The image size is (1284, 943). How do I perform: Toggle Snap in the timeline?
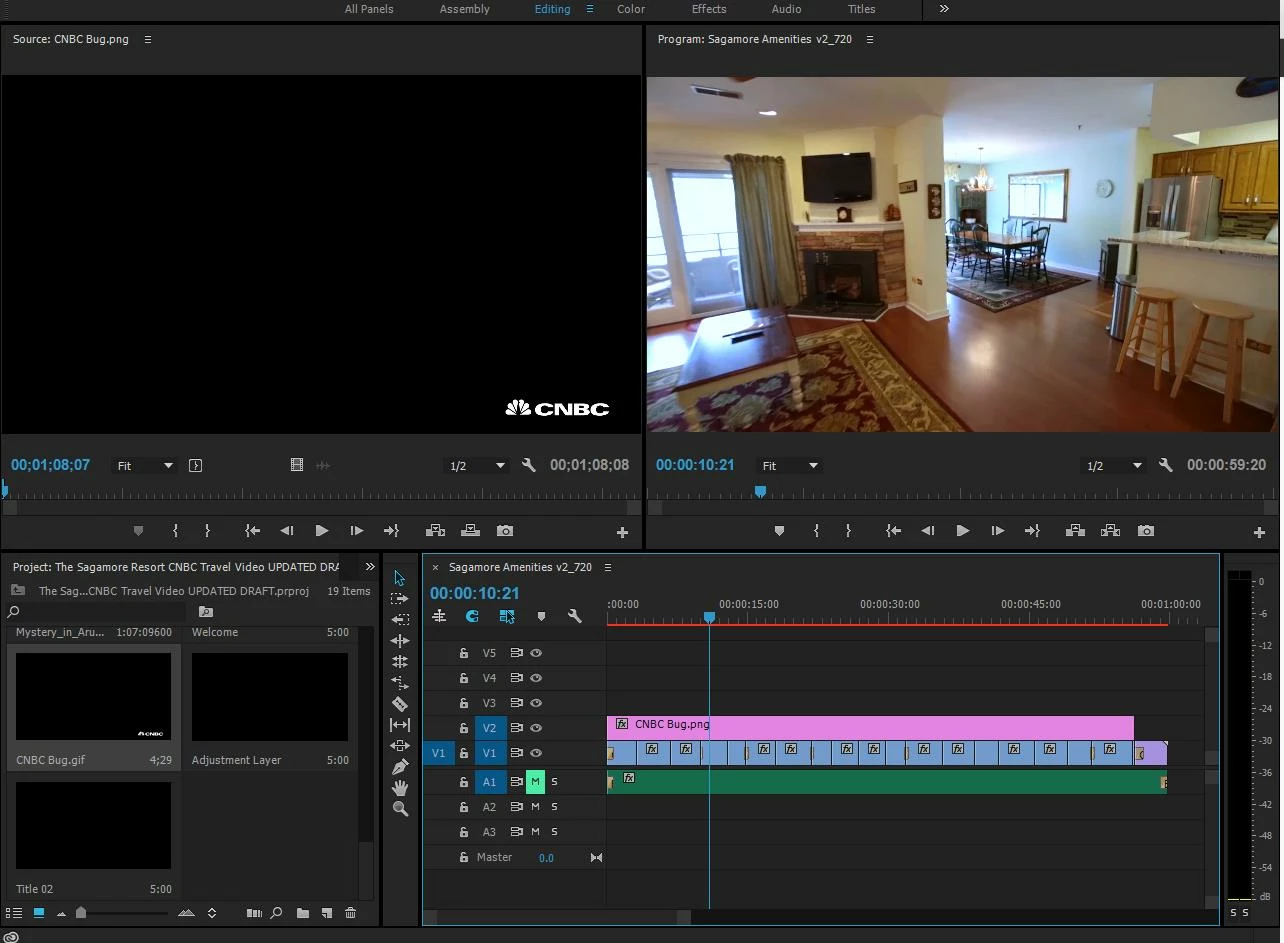472,617
